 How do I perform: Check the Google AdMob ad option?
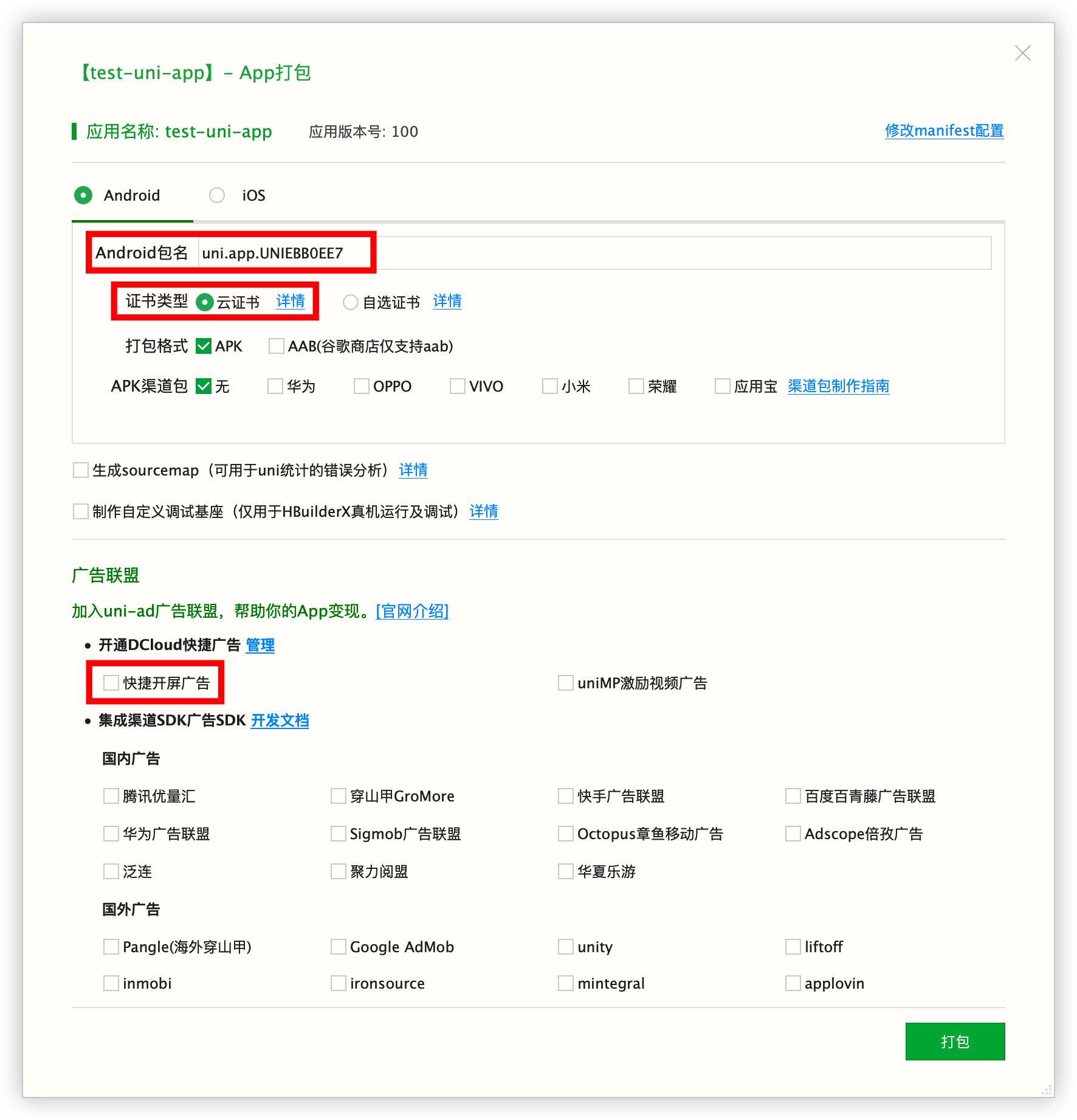[339, 947]
